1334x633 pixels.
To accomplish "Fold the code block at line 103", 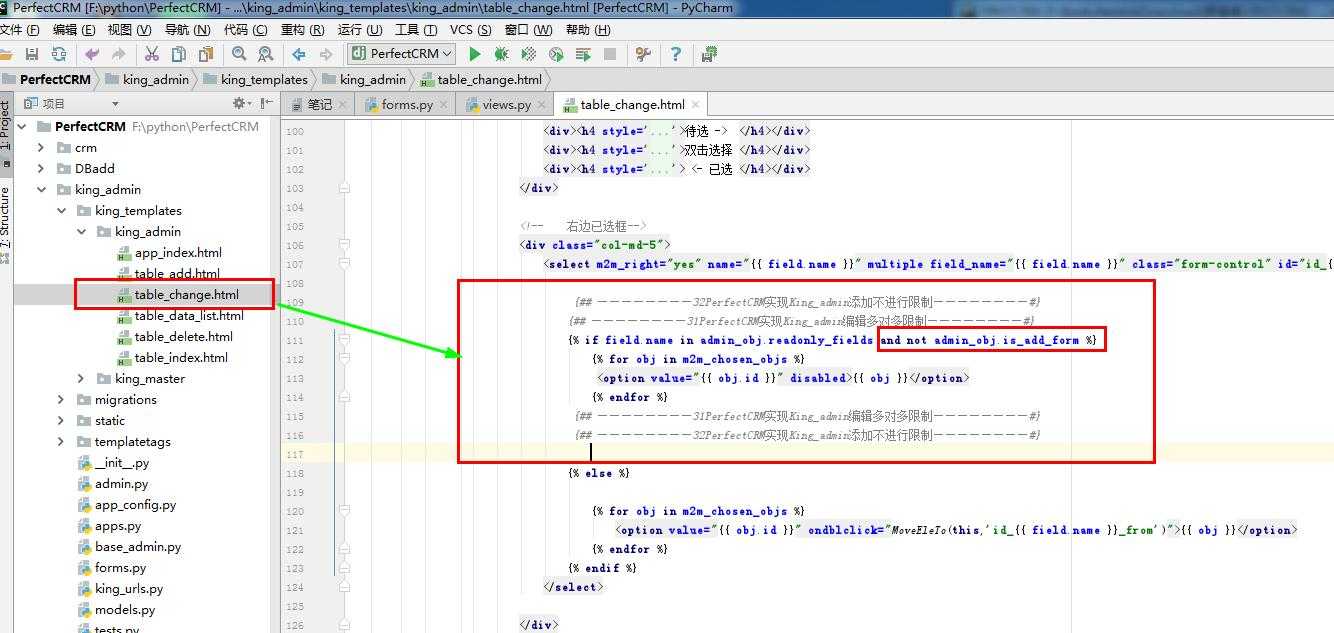I will tap(343, 188).
